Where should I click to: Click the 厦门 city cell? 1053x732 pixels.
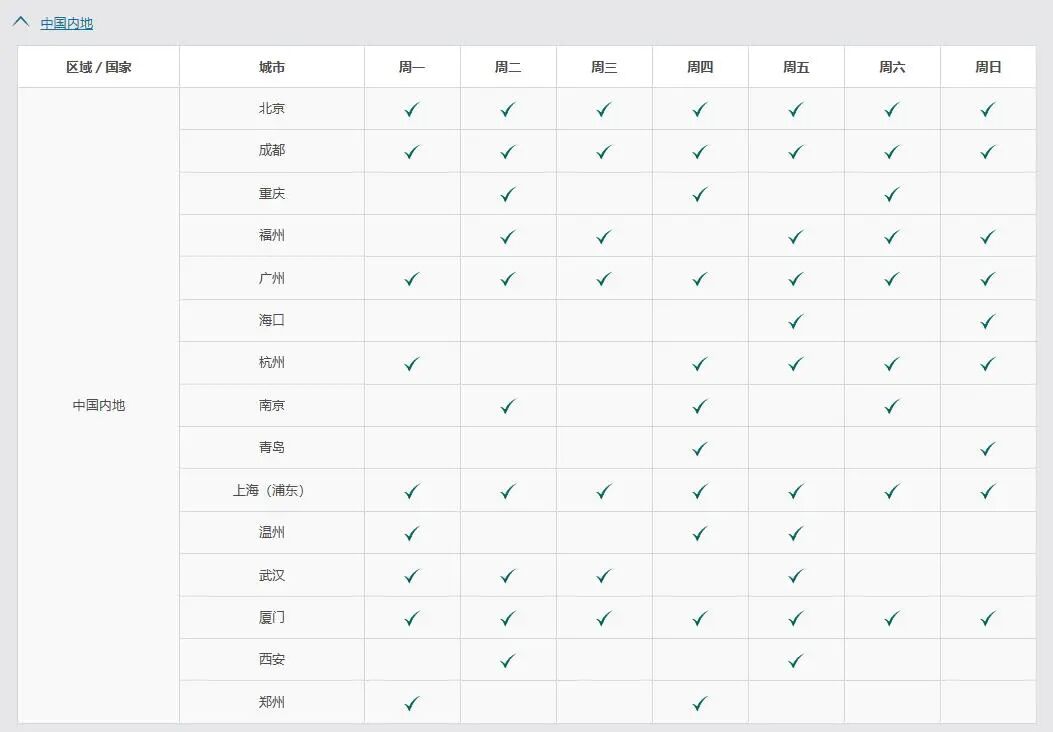click(272, 618)
